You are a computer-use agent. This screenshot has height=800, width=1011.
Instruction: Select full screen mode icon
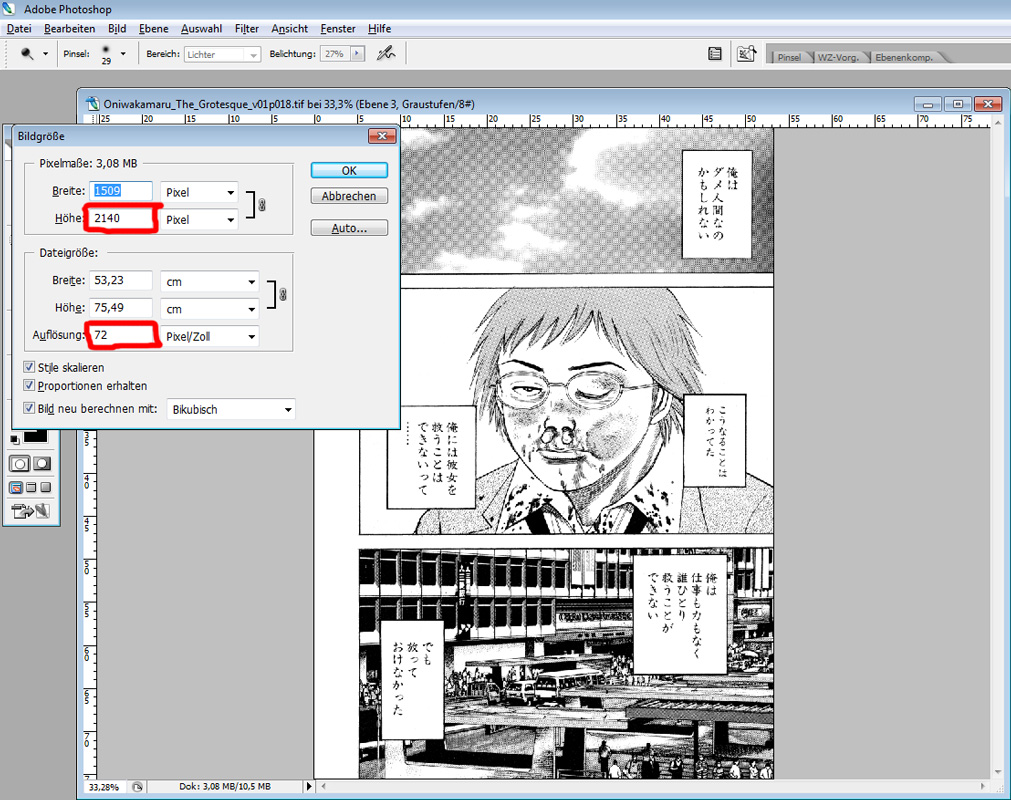coord(45,487)
